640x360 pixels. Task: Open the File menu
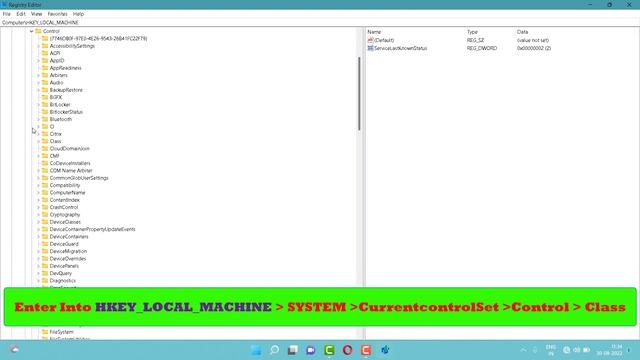click(x=7, y=14)
